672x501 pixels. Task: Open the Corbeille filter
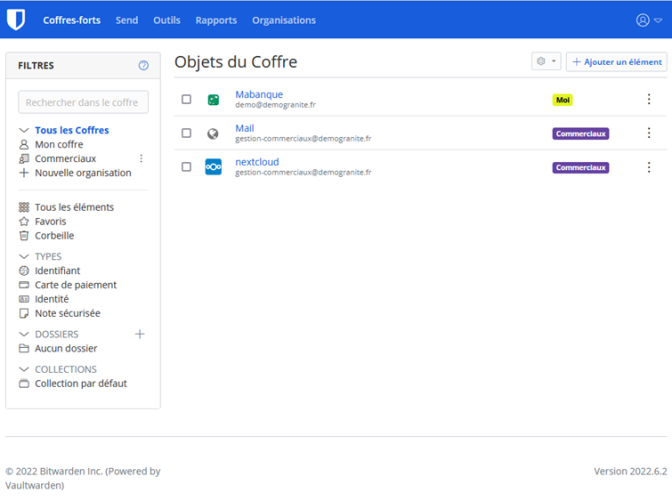tap(54, 235)
